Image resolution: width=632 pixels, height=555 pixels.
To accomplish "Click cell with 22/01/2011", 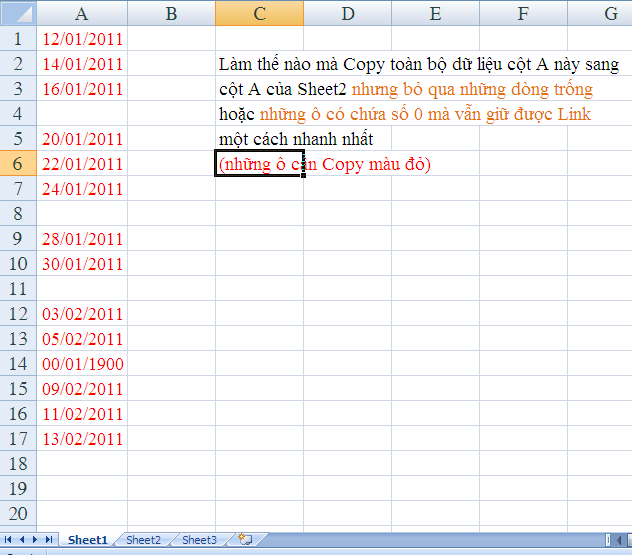I will click(x=82, y=164).
